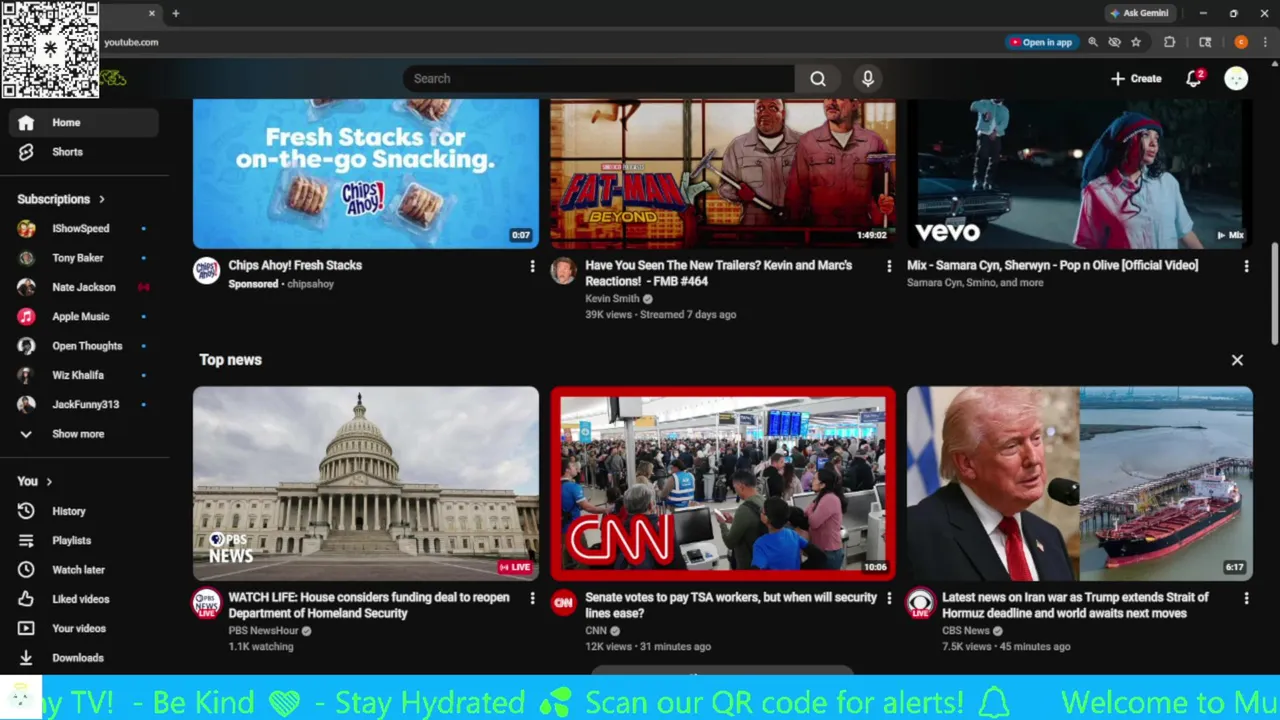Close the current browser tab

pyautogui.click(x=152, y=13)
